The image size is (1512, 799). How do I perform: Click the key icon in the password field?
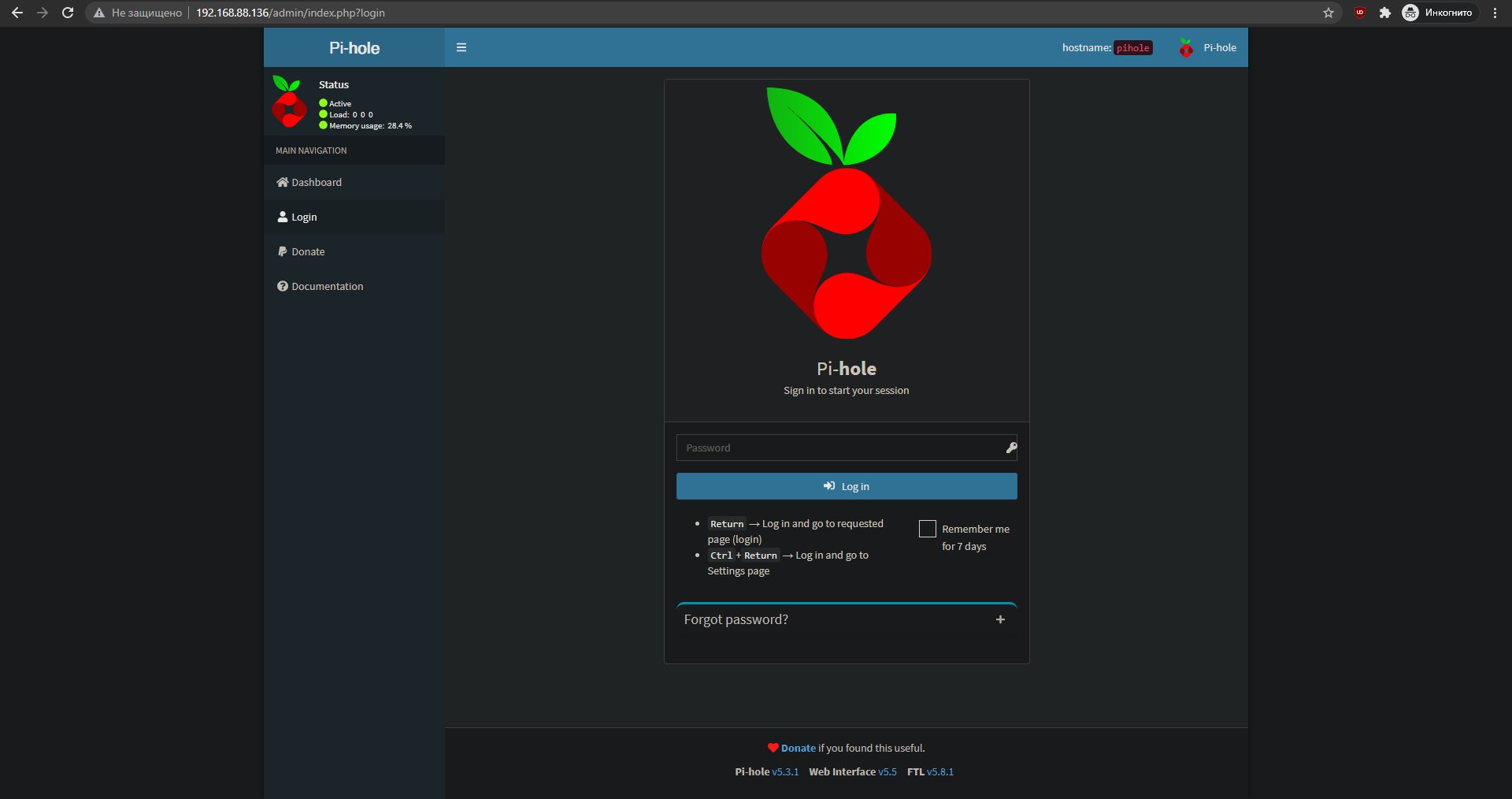(x=1011, y=448)
